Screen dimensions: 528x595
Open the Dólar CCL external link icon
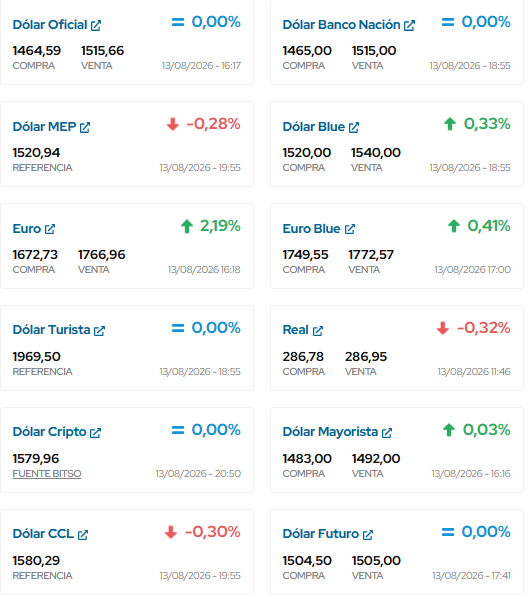[x=83, y=535]
